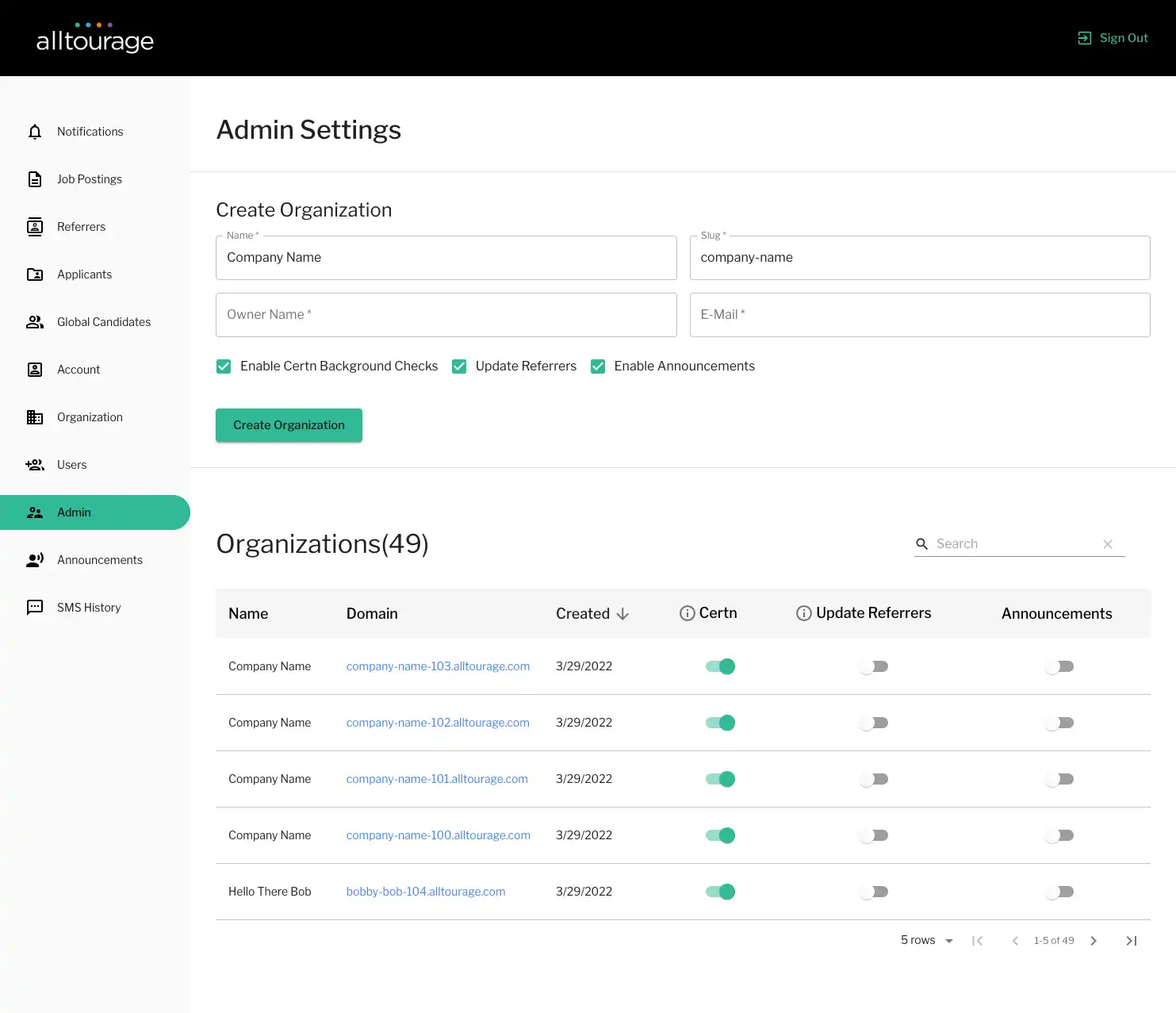Sort by the Name column header

click(248, 614)
